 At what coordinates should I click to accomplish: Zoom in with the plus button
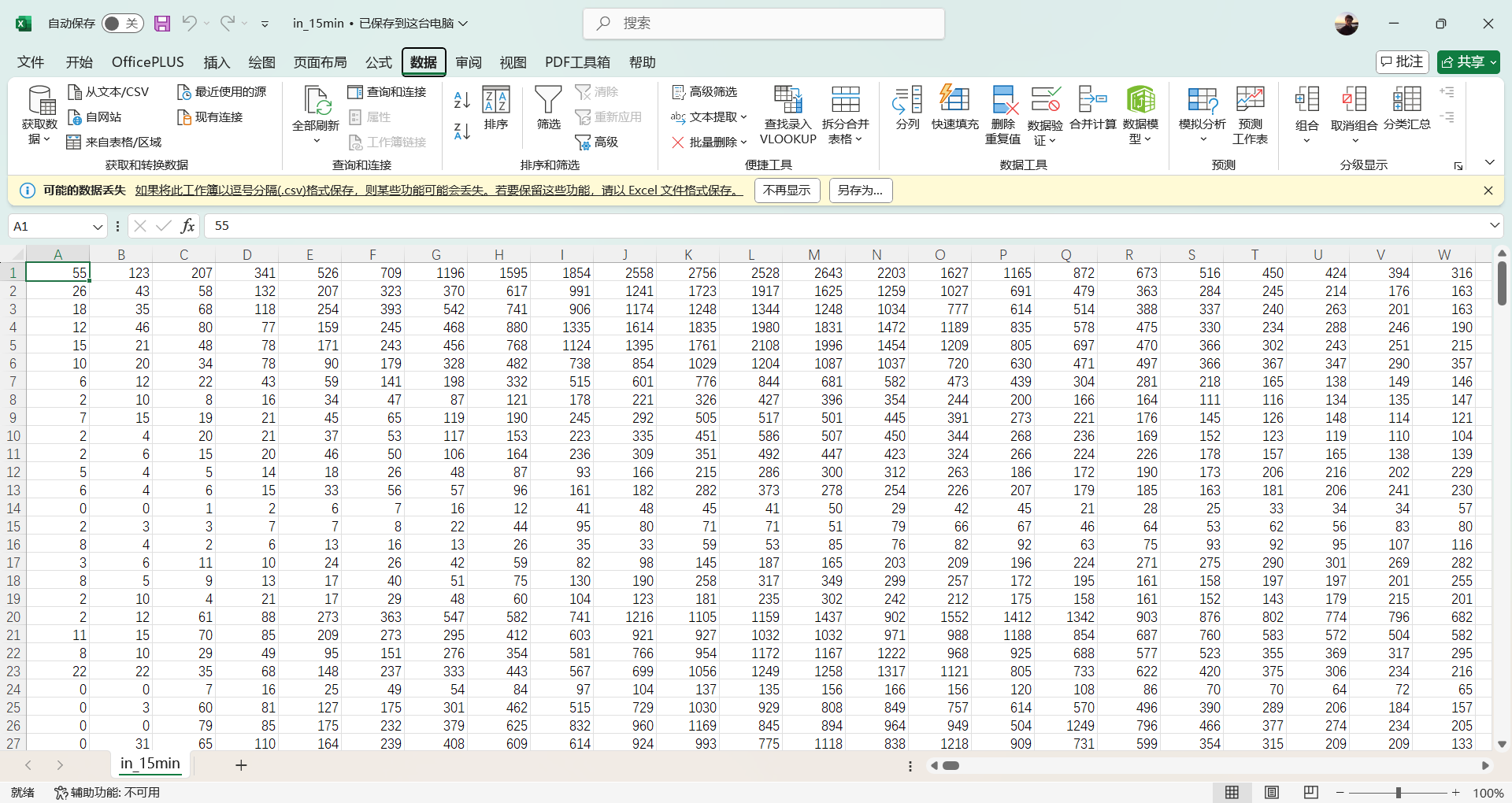(1456, 793)
